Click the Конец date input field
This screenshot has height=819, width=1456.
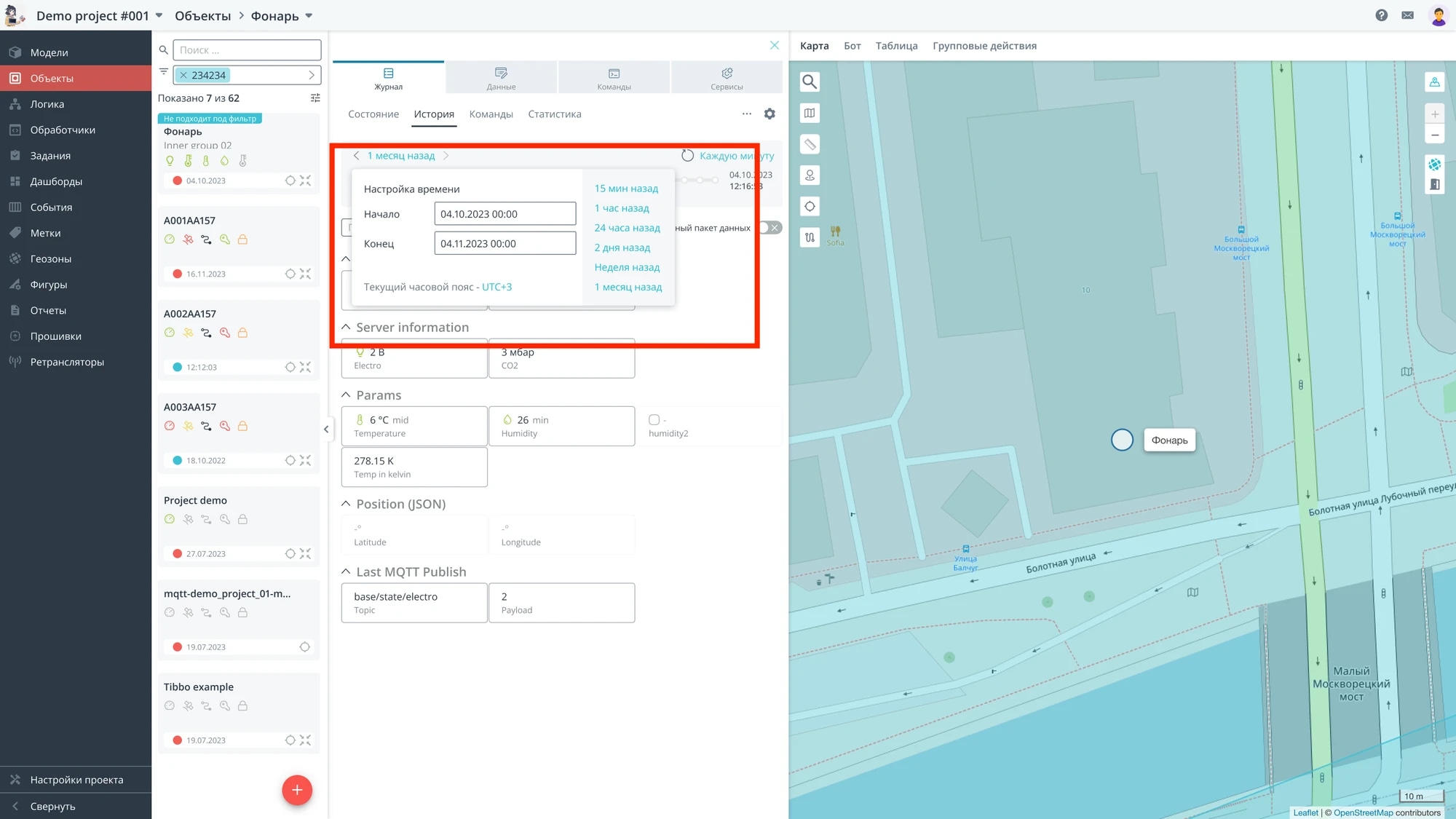click(505, 243)
